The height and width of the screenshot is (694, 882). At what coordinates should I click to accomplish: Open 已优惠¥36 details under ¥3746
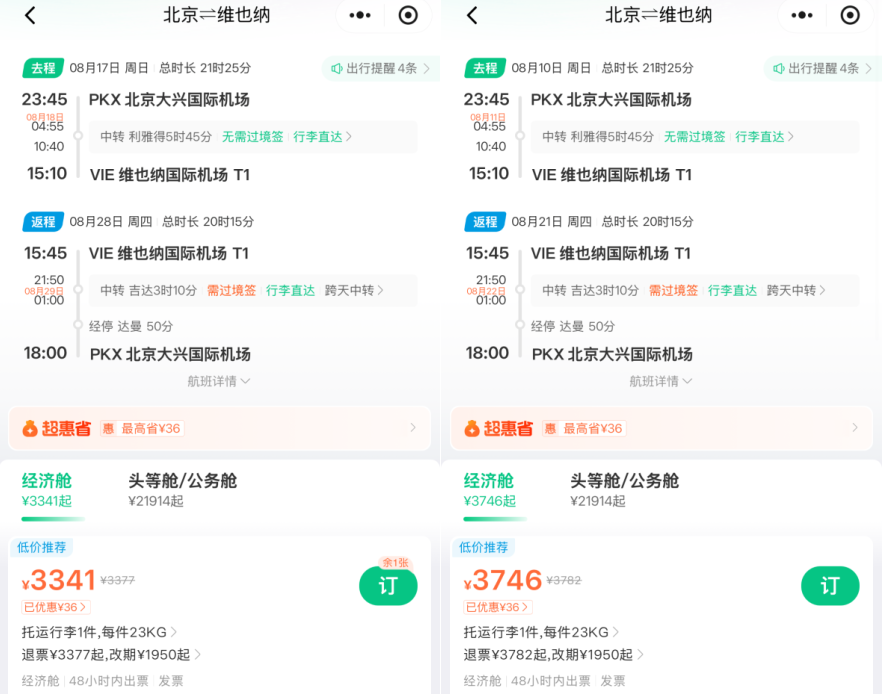pyautogui.click(x=498, y=607)
